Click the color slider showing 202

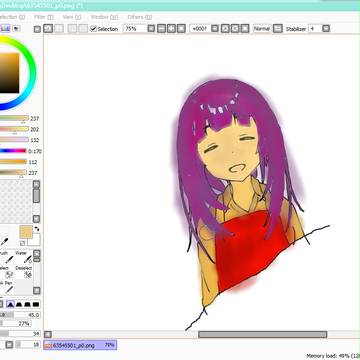(x=14, y=129)
